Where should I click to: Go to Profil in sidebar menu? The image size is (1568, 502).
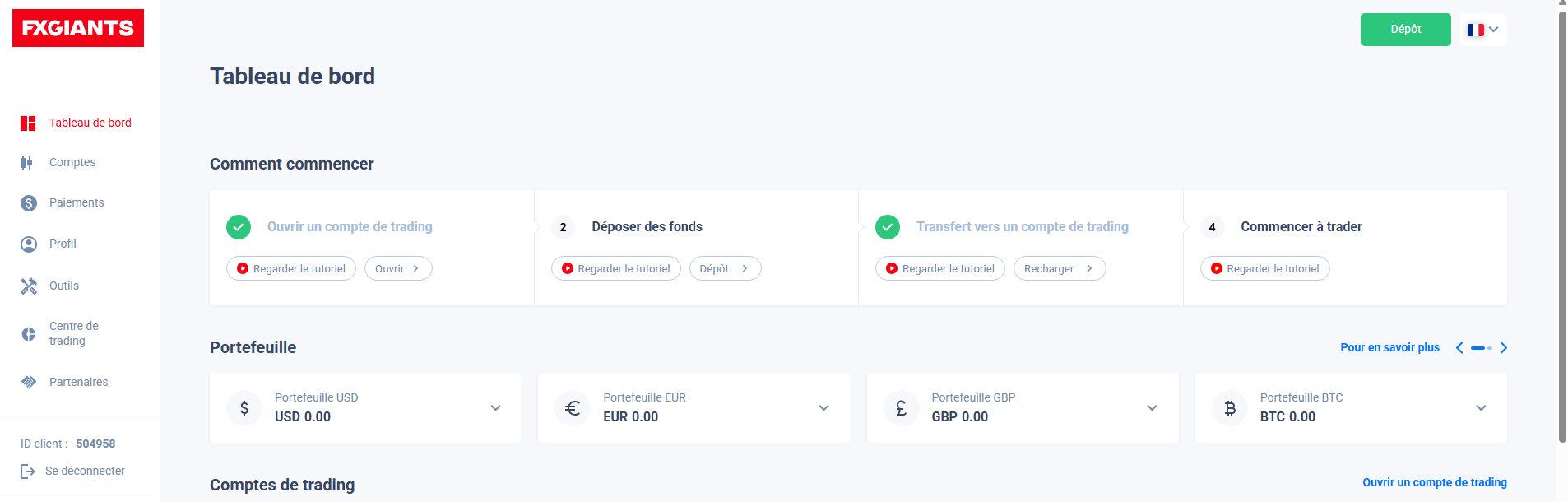coord(63,244)
